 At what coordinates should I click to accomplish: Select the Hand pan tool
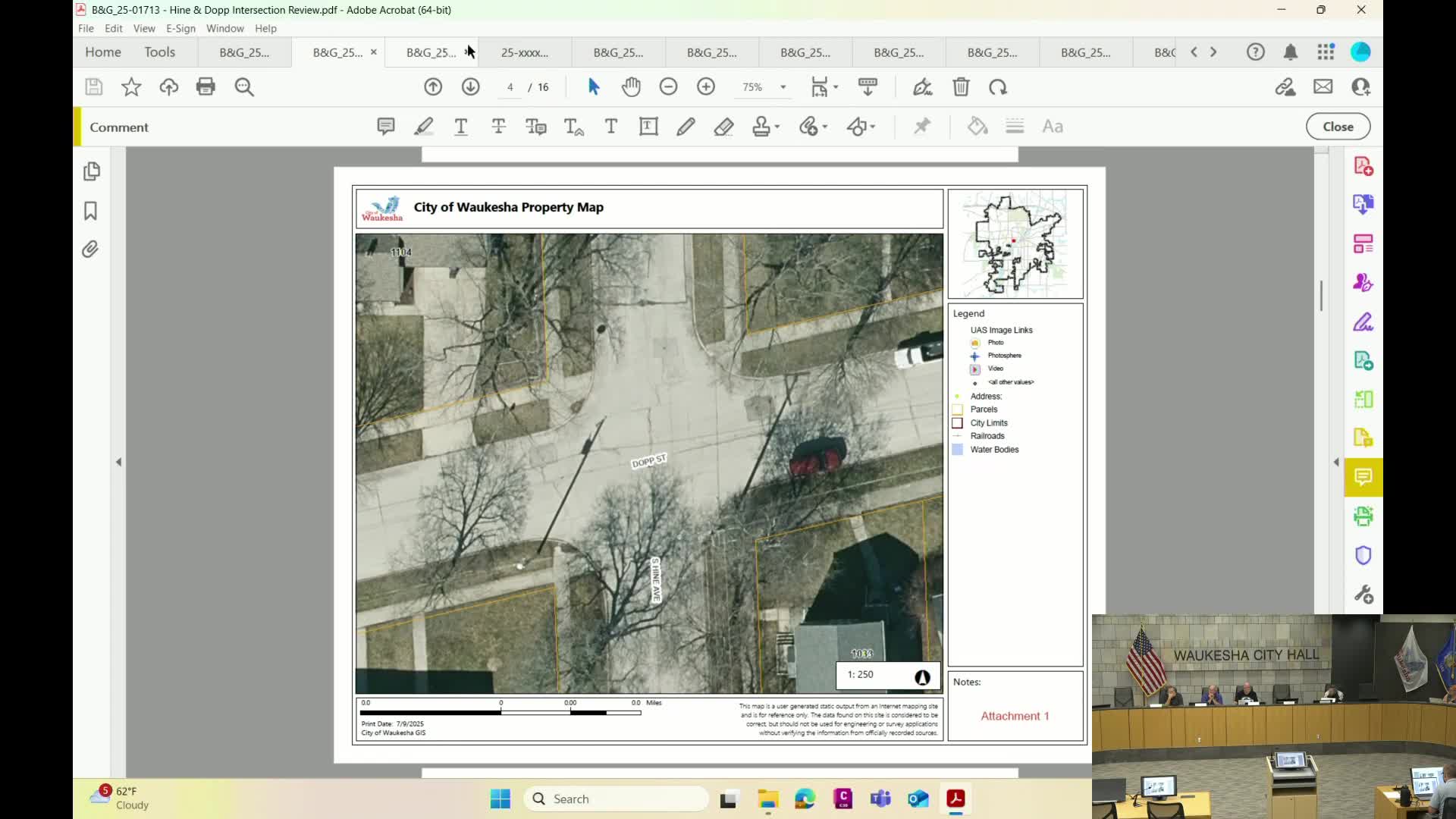point(631,87)
